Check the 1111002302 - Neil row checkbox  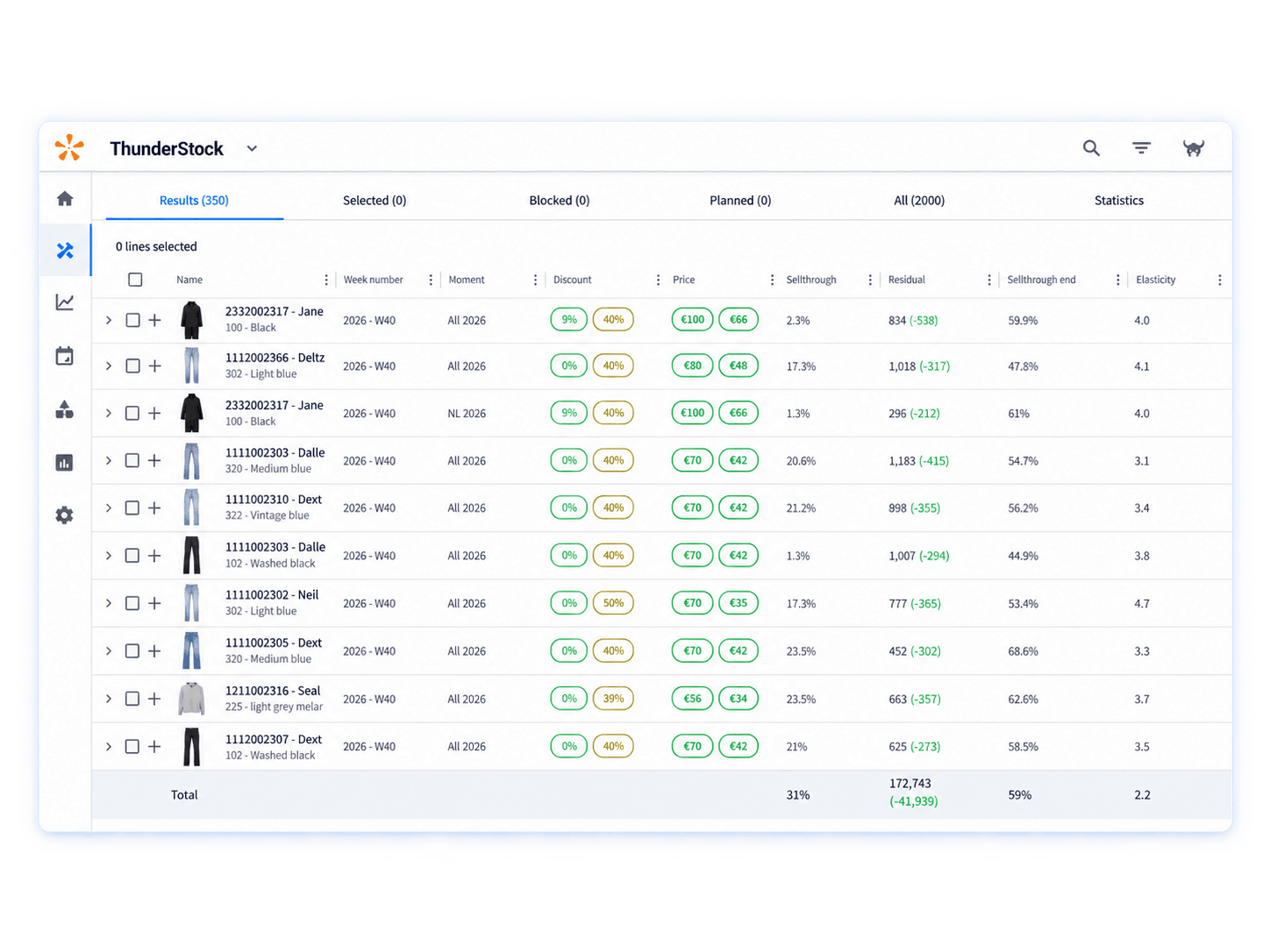(132, 603)
